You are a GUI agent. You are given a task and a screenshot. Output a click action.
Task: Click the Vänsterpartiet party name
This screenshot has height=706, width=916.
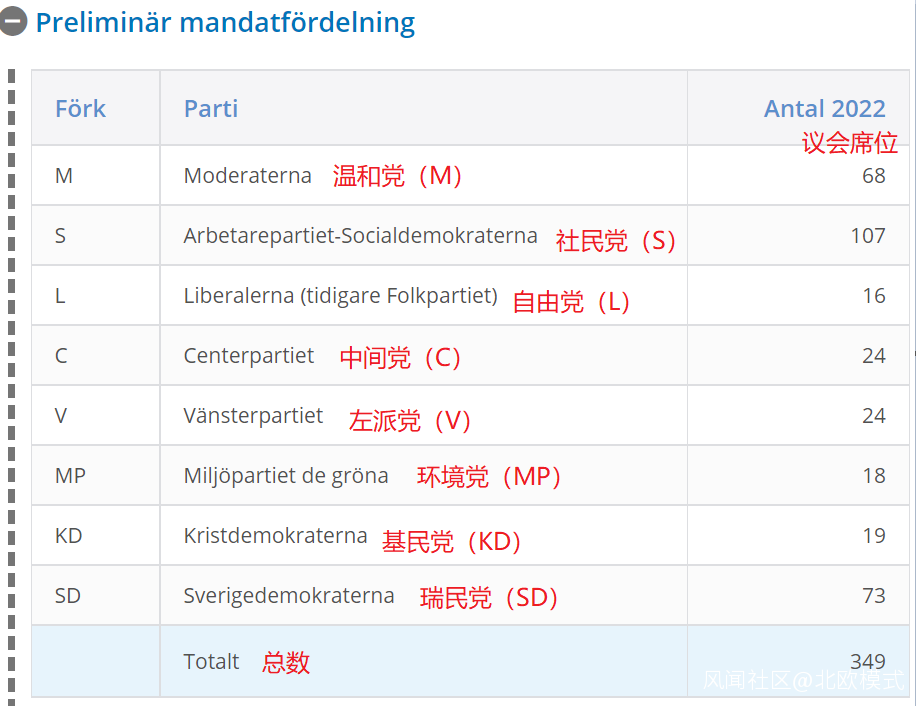253,416
